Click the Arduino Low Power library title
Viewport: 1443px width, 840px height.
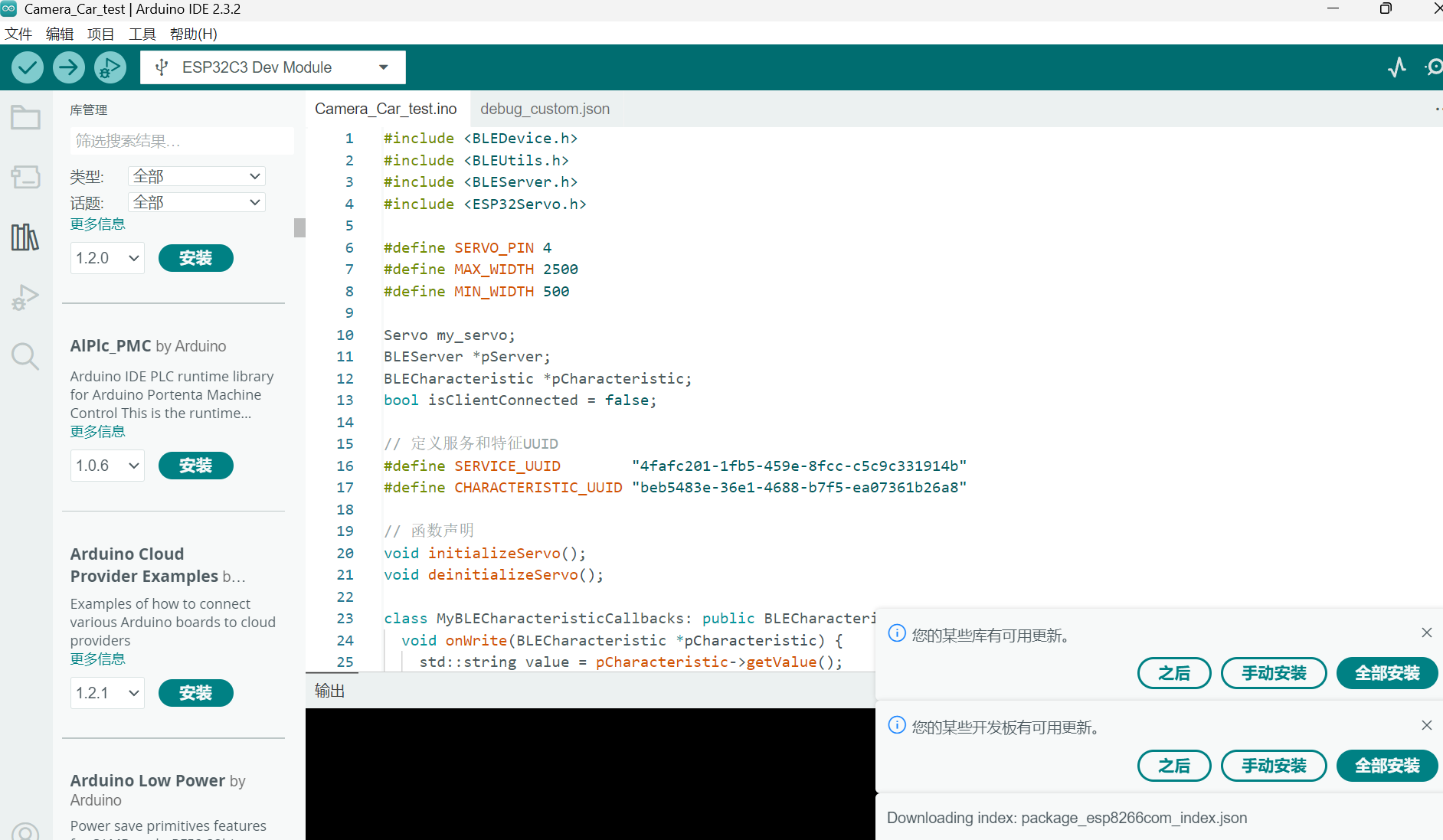(148, 781)
